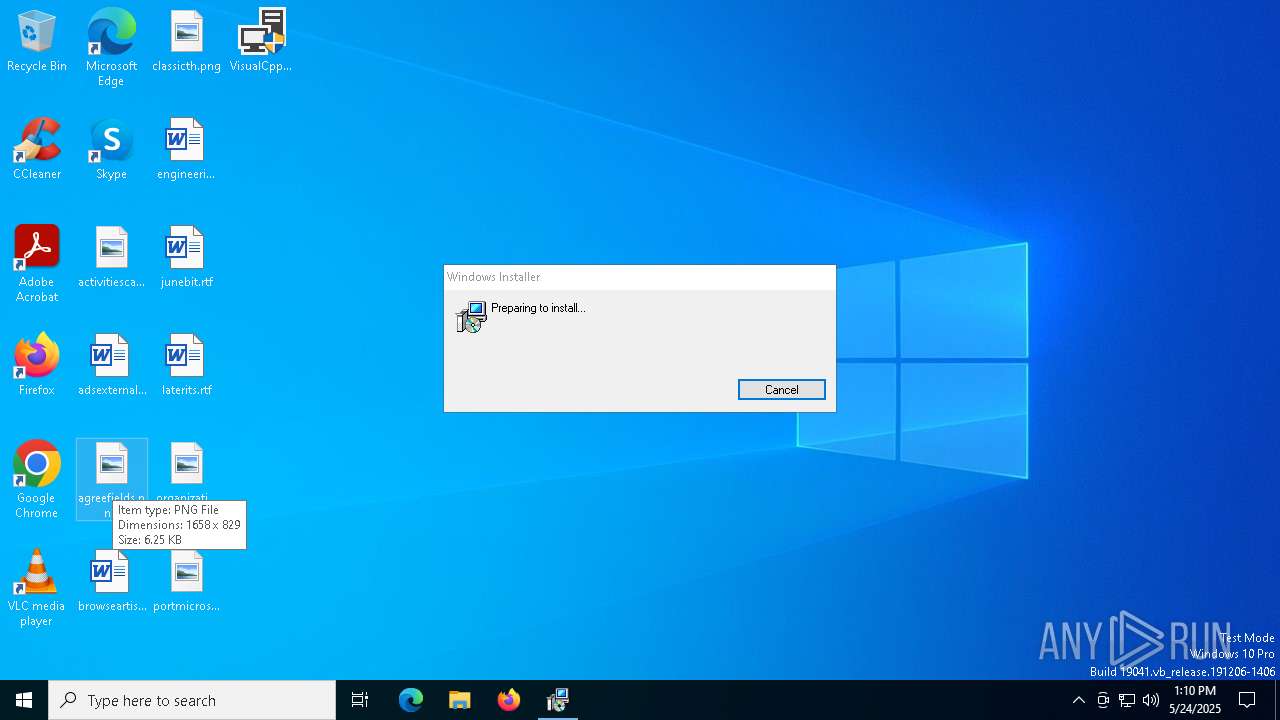Select the VisualCpp installer desktop icon
This screenshot has width=1280, height=720.
coord(261,42)
